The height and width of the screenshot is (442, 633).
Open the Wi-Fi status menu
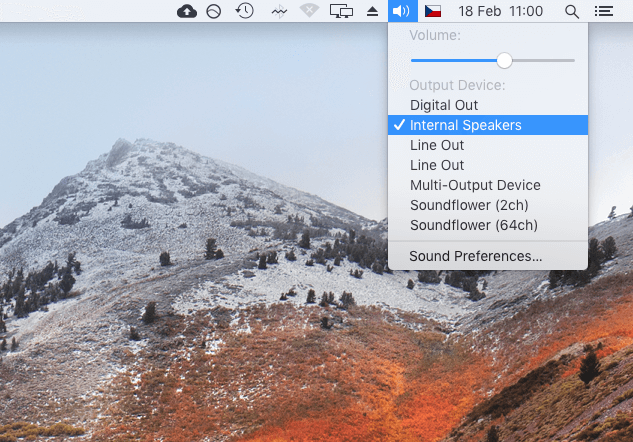[310, 11]
